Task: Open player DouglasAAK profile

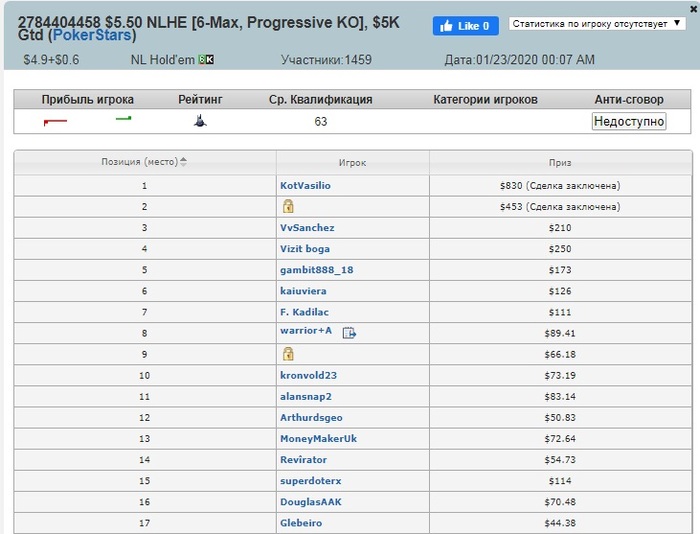Action: click(311, 502)
